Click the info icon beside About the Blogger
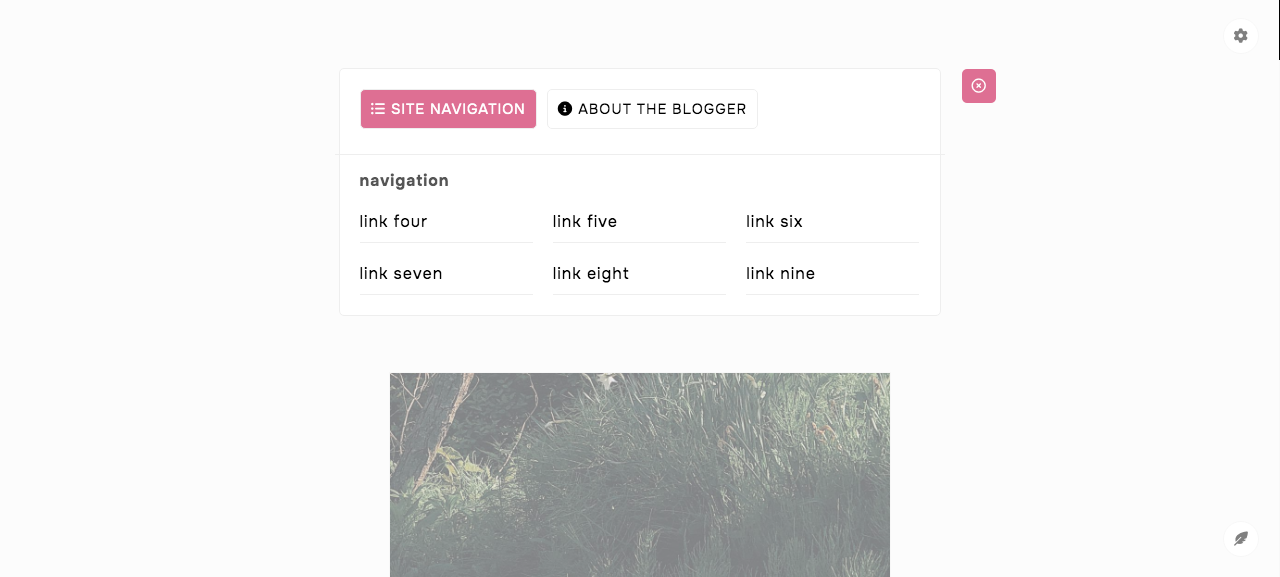Screen dimensions: 1280x577 pos(565,109)
